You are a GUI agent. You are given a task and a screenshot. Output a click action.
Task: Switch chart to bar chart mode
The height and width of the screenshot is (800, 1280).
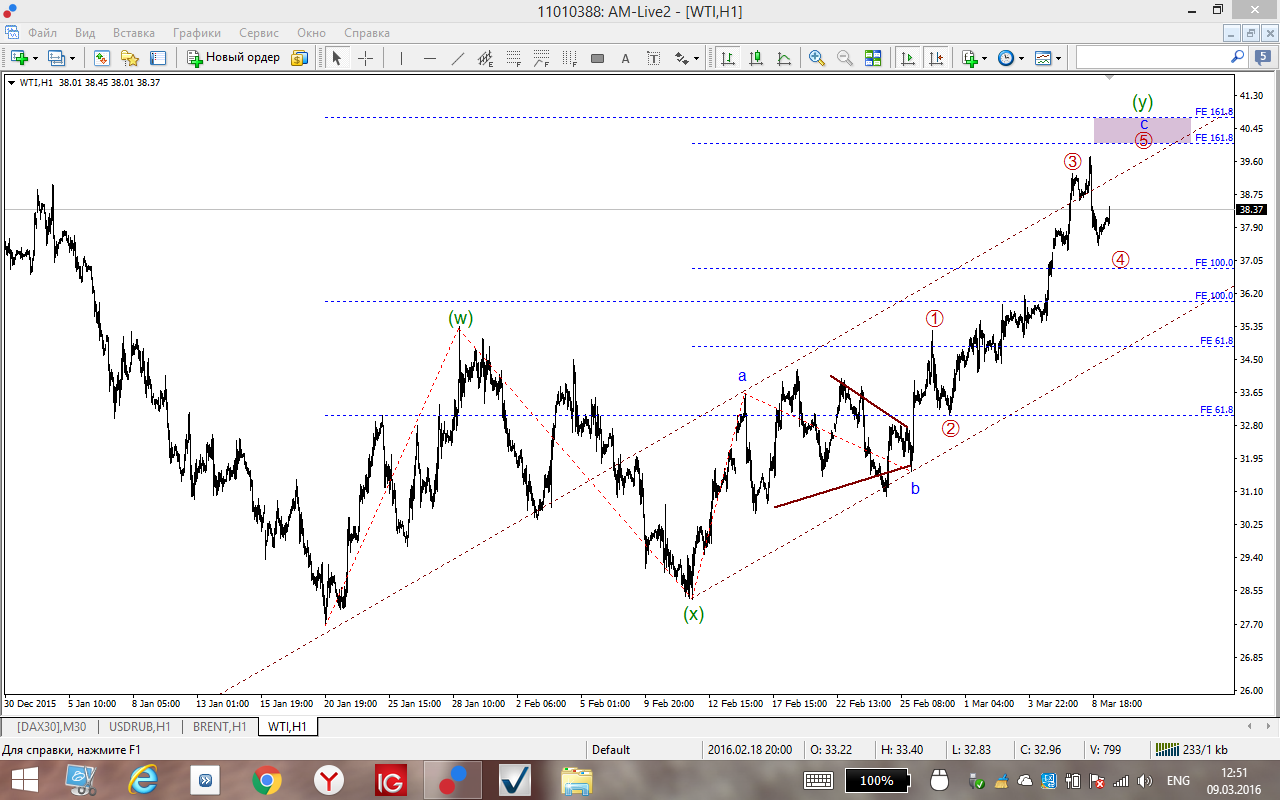coord(727,58)
